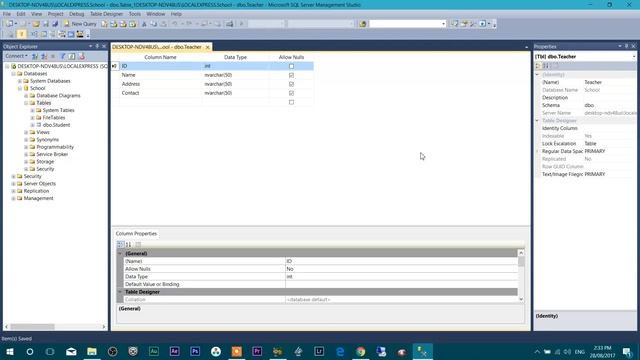This screenshot has height=360, width=640.
Task: Click the Manage Check Constraints icon in the Table Designer toolbar
Action: click(x=71, y=34)
